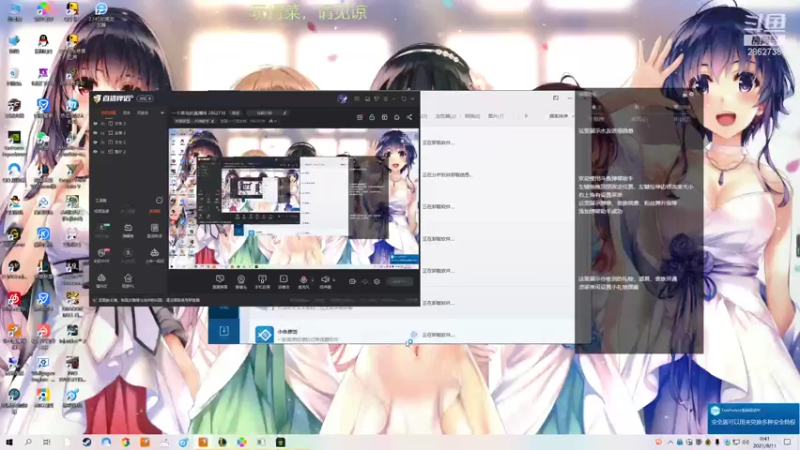The width and height of the screenshot is (800, 450).
Task: Expand speaker options arrow
Action: point(334,280)
